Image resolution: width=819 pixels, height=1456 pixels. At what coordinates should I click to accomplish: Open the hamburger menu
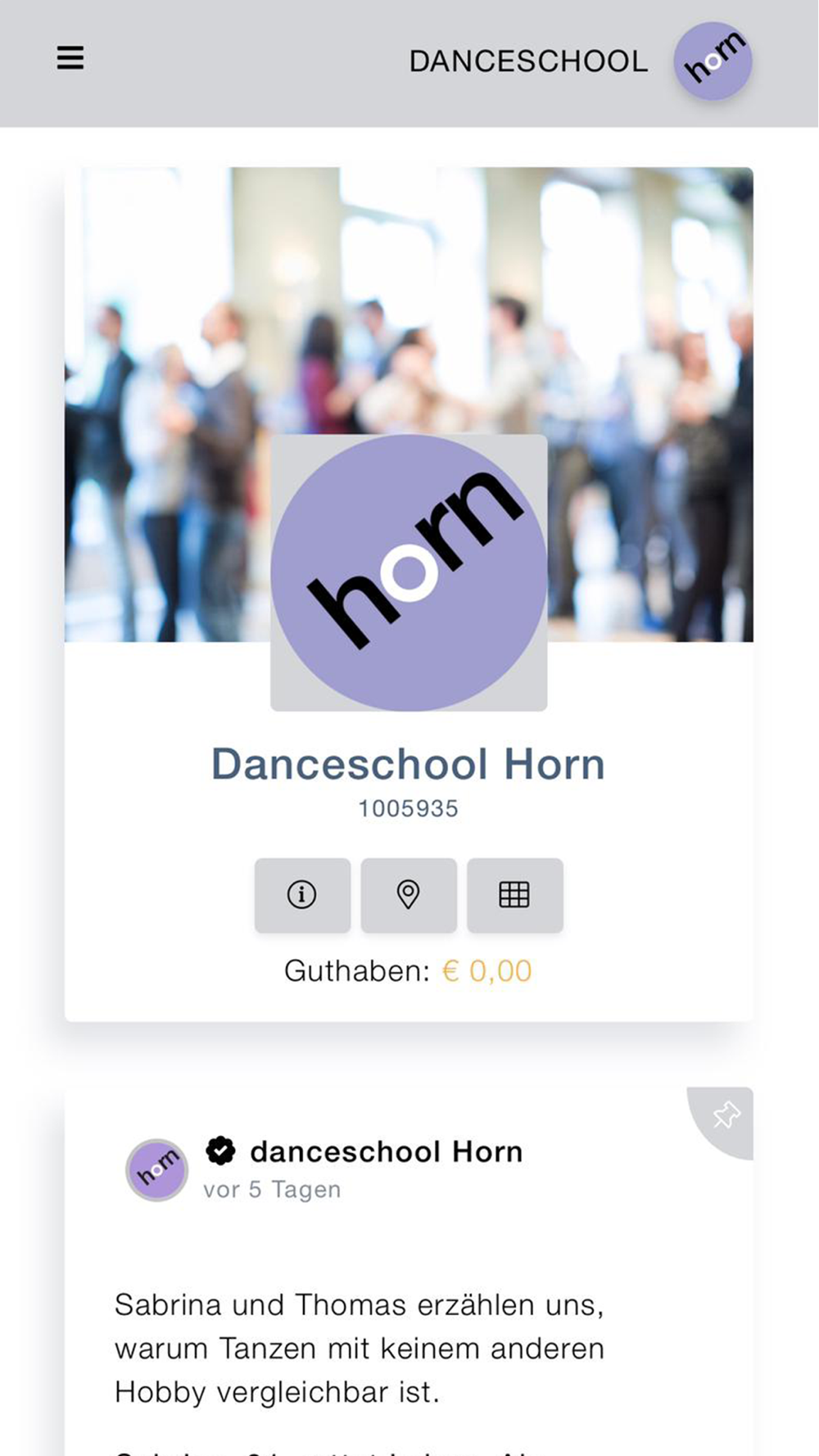tap(70, 58)
